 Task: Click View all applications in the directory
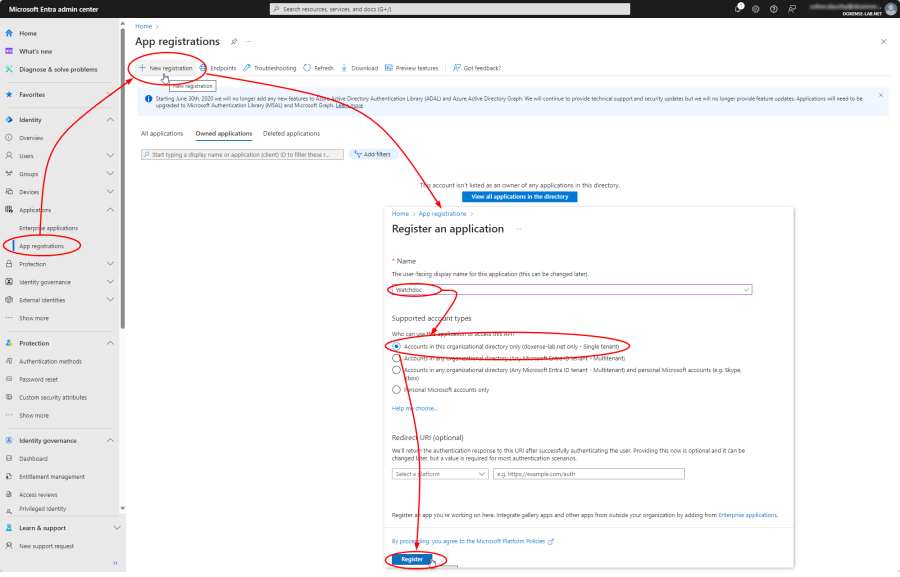pos(519,197)
